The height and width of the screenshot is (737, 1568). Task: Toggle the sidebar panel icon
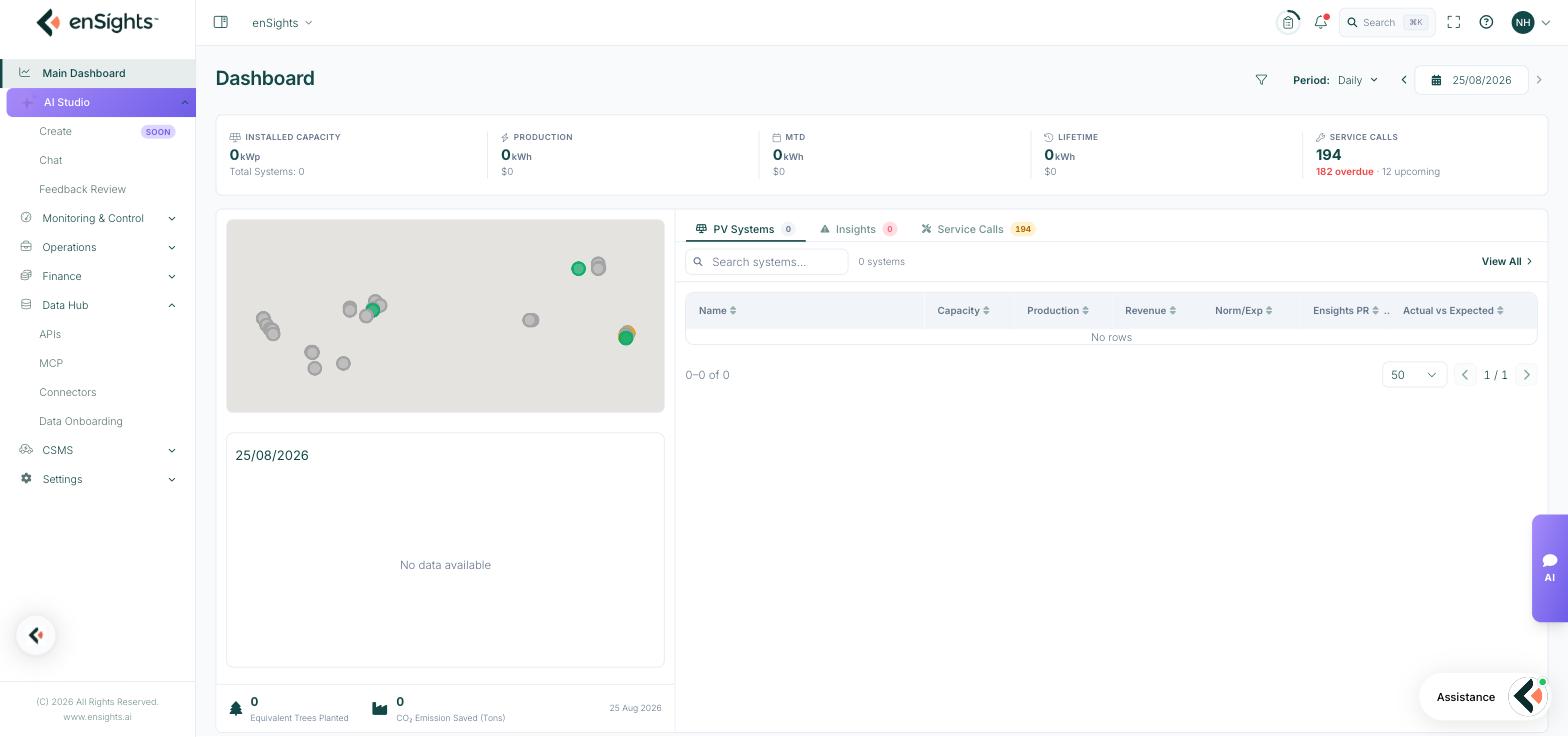pyautogui.click(x=221, y=22)
